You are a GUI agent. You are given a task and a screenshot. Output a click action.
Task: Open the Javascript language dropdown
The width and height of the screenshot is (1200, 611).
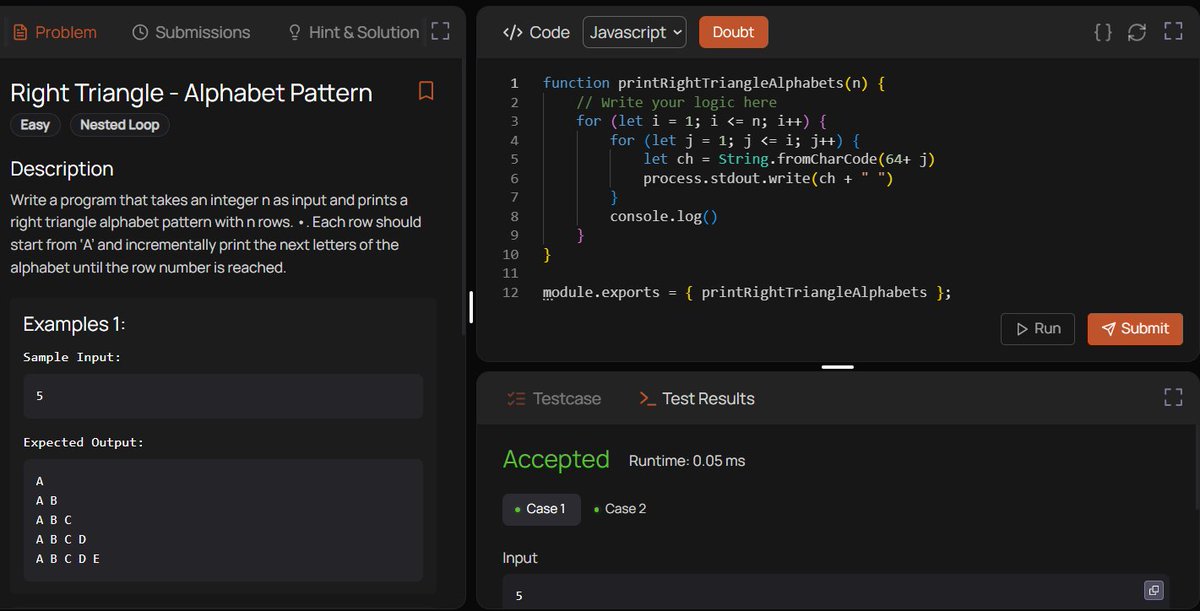[635, 32]
